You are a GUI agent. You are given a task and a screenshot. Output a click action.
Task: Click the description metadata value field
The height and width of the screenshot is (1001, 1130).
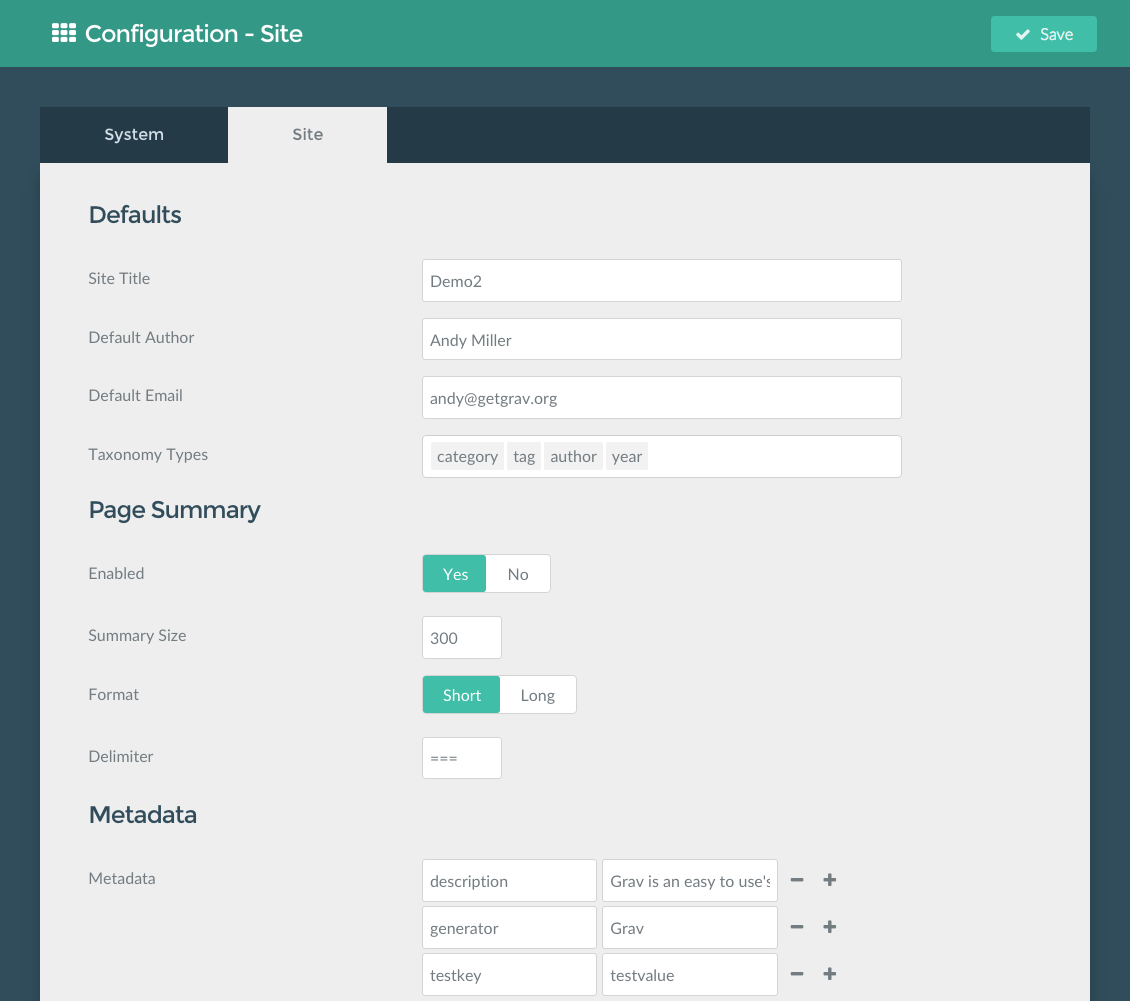click(x=690, y=881)
